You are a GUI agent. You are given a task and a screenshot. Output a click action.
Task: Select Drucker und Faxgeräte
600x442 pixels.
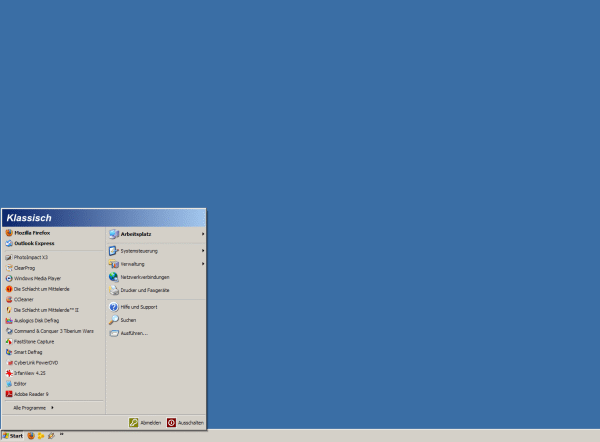click(145, 290)
